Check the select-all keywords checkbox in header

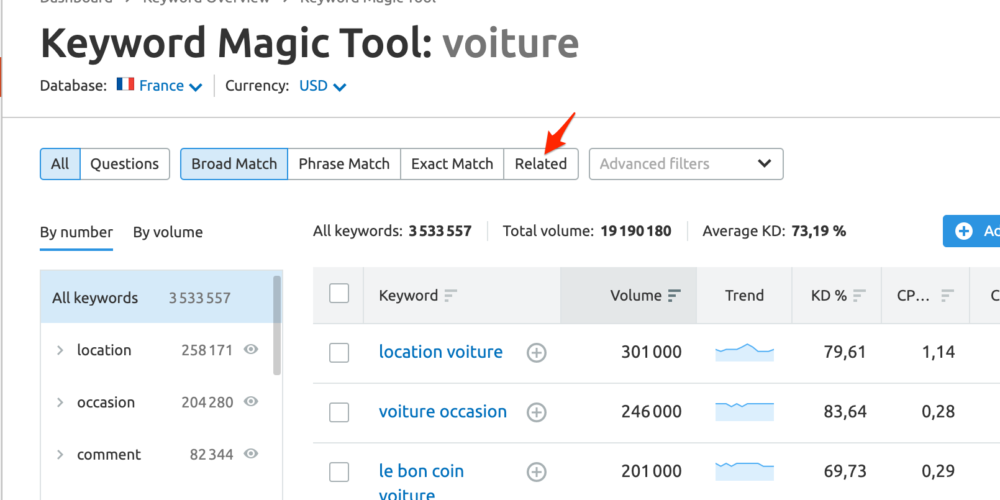339,293
